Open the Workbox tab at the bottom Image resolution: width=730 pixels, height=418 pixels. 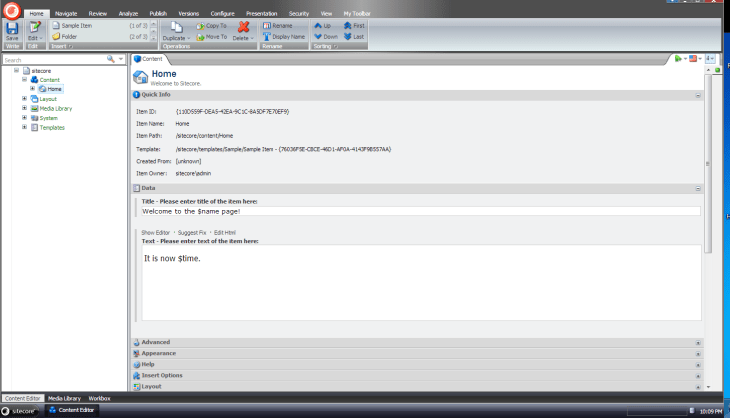pyautogui.click(x=99, y=398)
